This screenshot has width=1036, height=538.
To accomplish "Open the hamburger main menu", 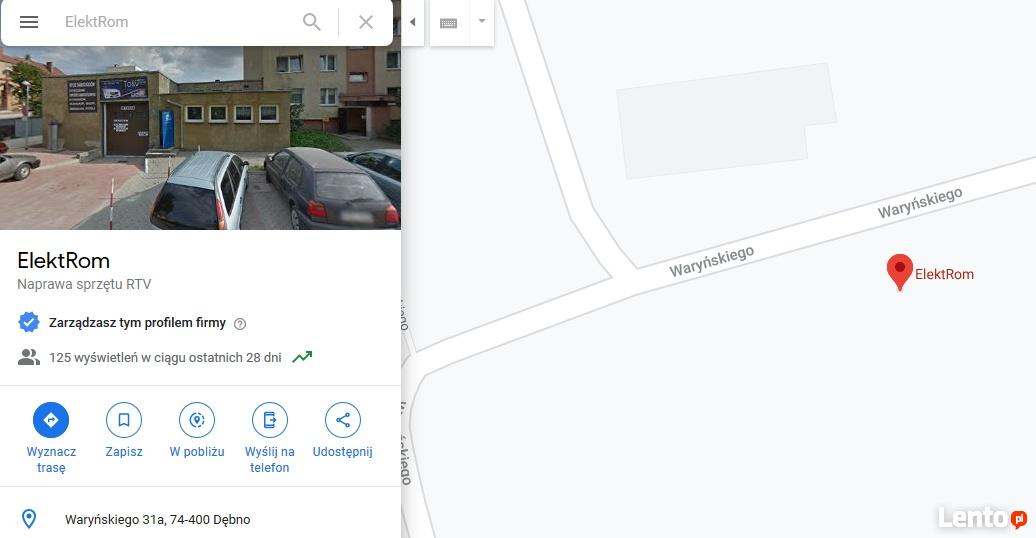I will point(29,22).
